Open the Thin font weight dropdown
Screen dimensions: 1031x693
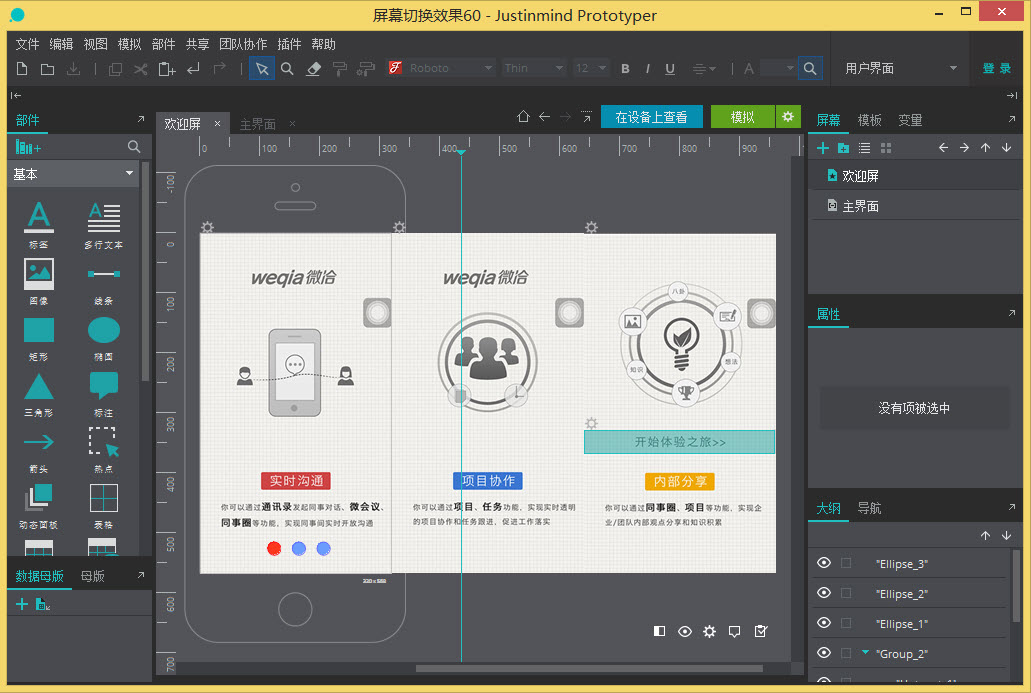click(533, 68)
